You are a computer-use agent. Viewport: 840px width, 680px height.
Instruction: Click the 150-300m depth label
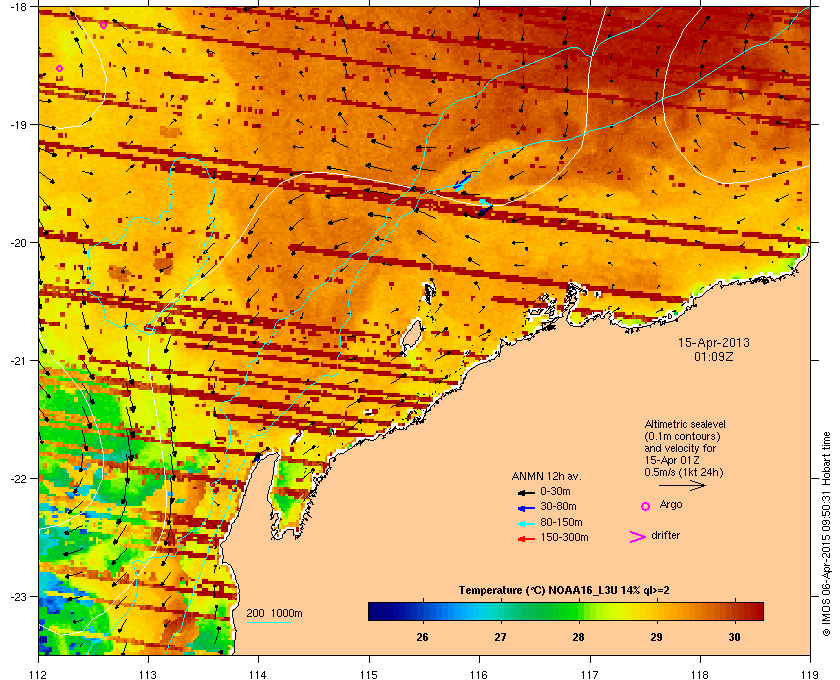pos(564,537)
